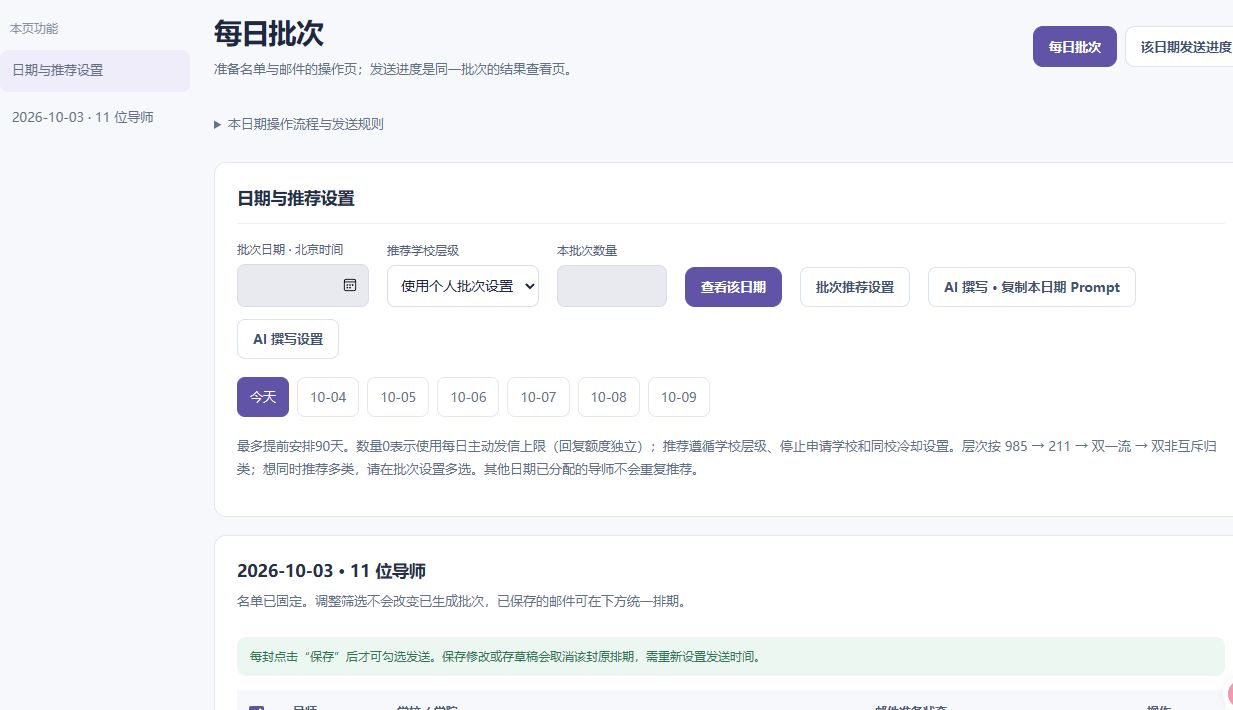Click the 日期与推荐设置 card heading
Image resolution: width=1233 pixels, height=710 pixels.
pyautogui.click(x=296, y=198)
